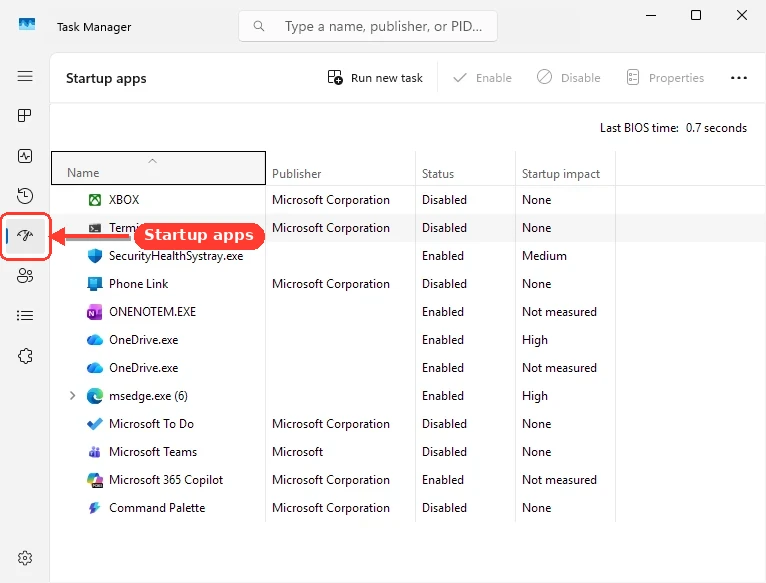Click Disabled status of XBOX
Viewport: 766px width, 583px height.
pyautogui.click(x=444, y=200)
